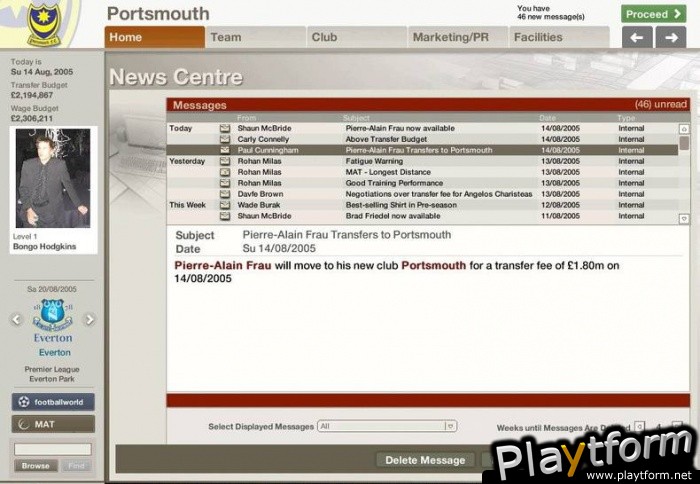
Task: Select message 'MAT - Longest Distance'
Action: tap(388, 172)
